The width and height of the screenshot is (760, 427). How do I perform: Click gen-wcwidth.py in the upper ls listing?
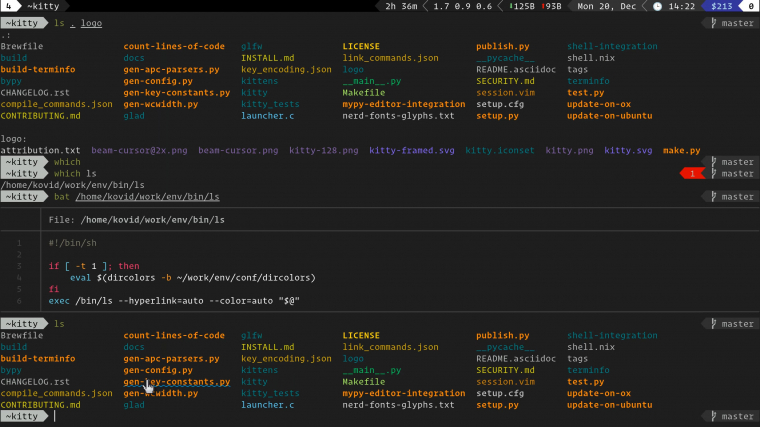pyautogui.click(x=160, y=104)
